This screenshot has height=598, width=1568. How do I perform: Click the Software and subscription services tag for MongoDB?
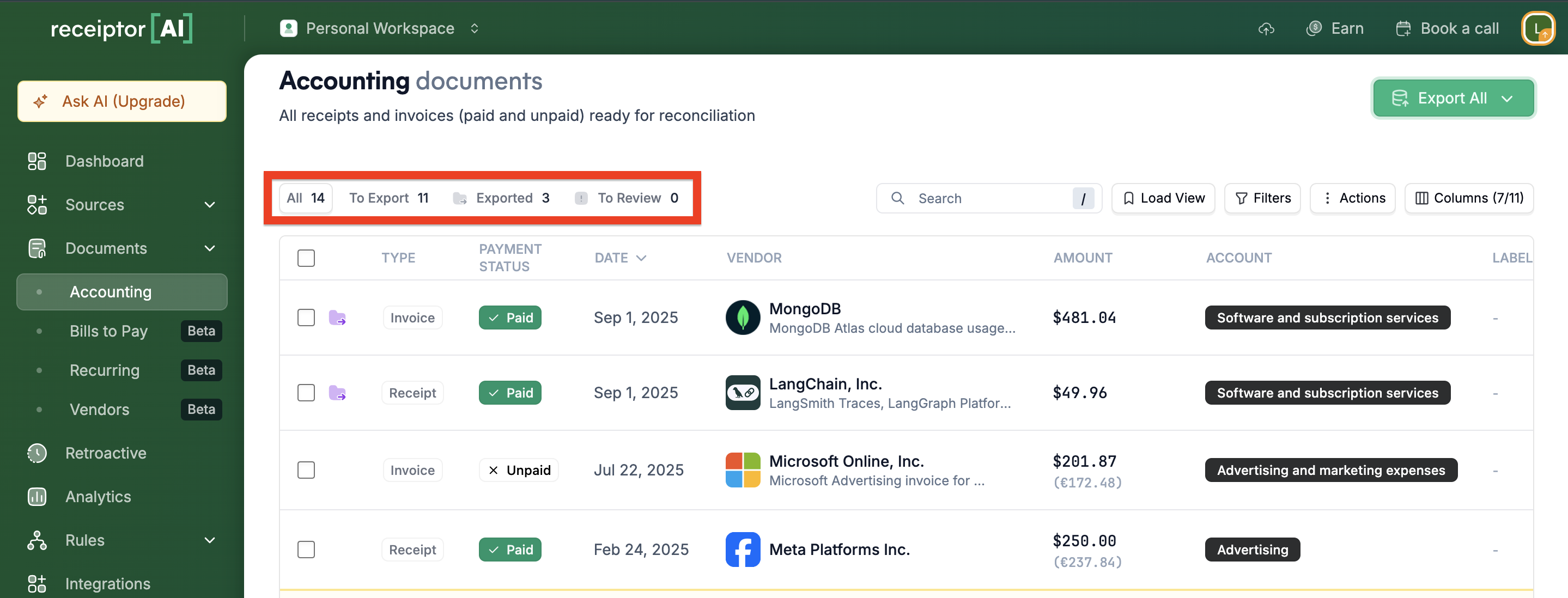[x=1327, y=318]
